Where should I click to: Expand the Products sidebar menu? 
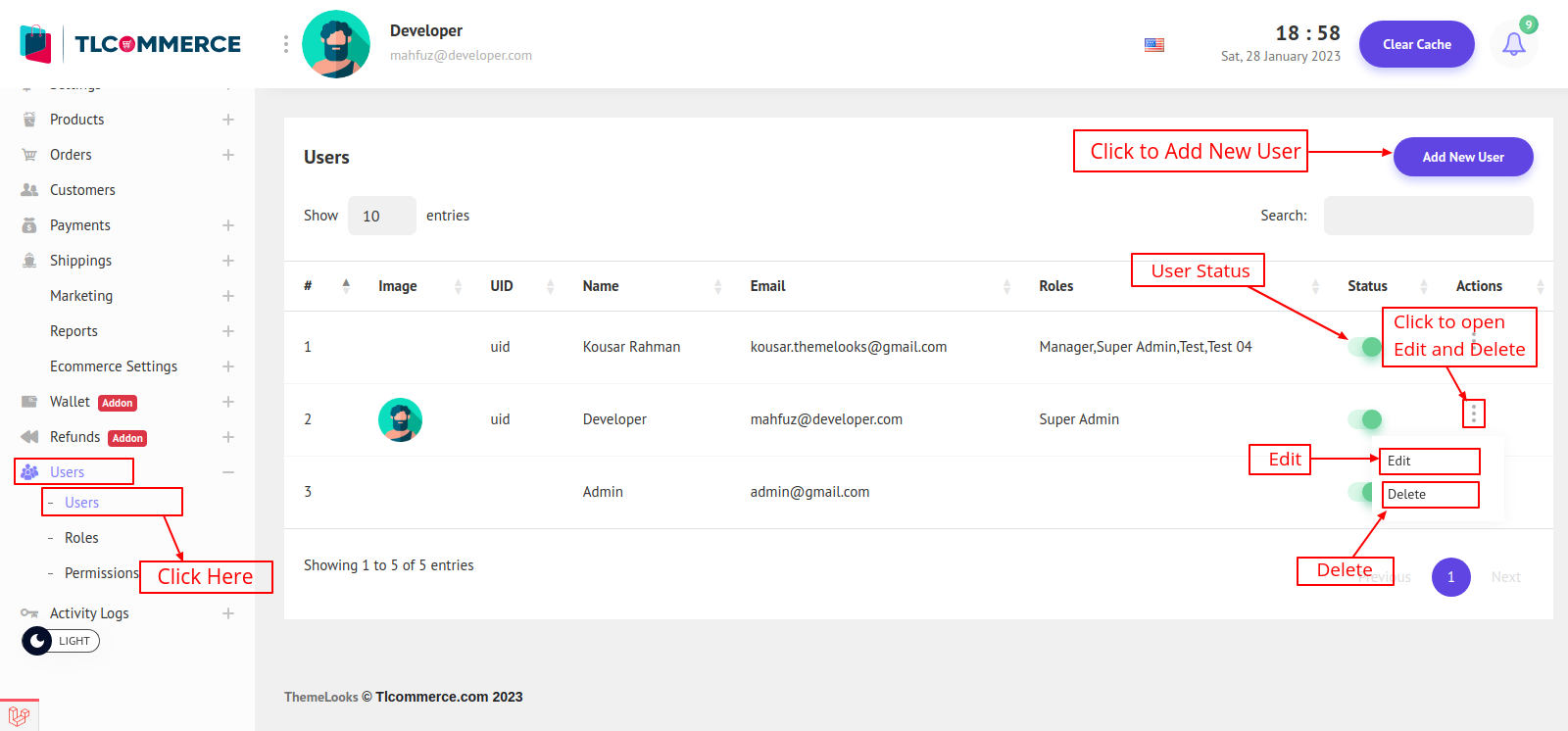228,120
